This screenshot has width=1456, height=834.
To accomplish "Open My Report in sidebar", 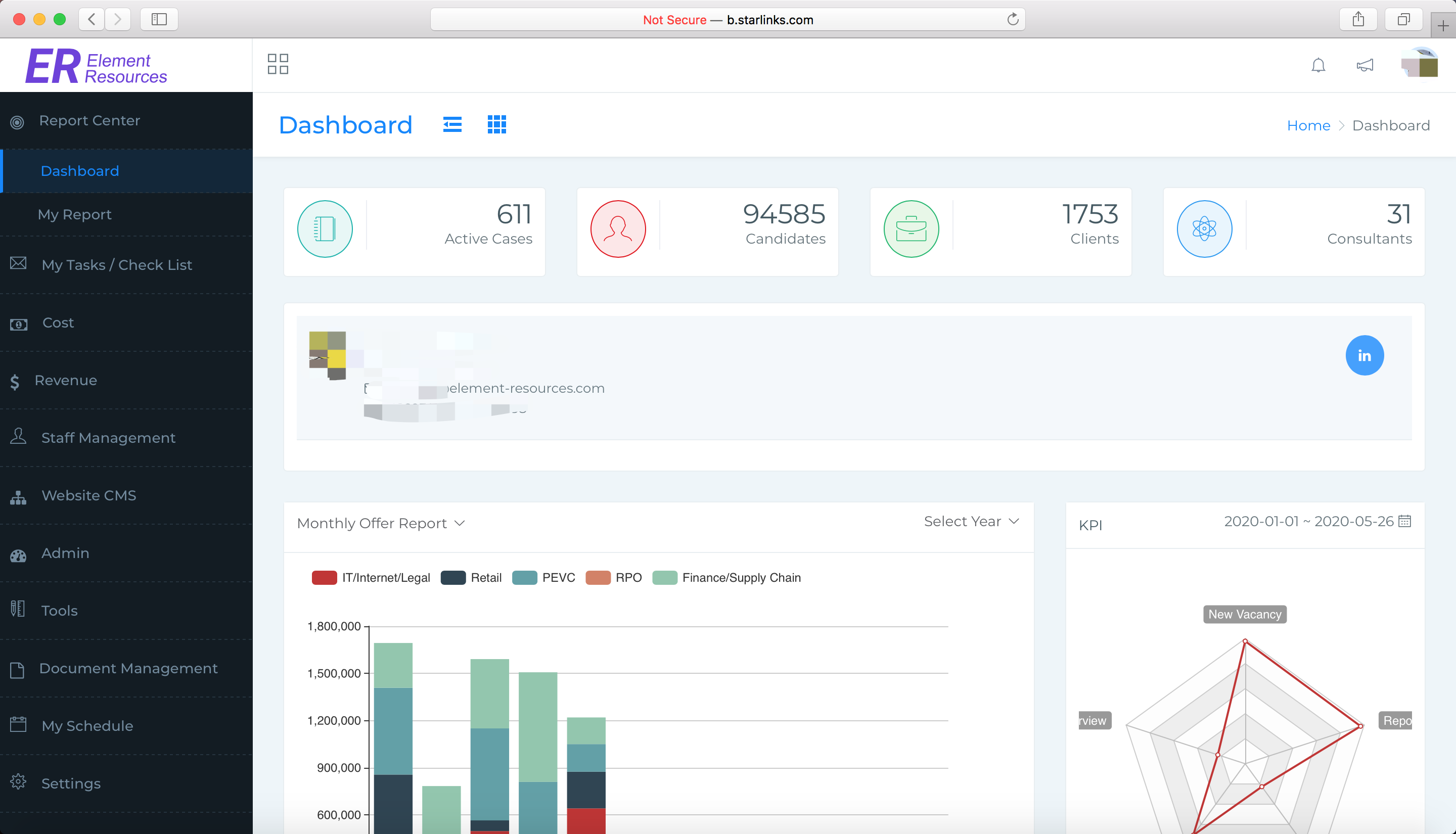I will [74, 214].
